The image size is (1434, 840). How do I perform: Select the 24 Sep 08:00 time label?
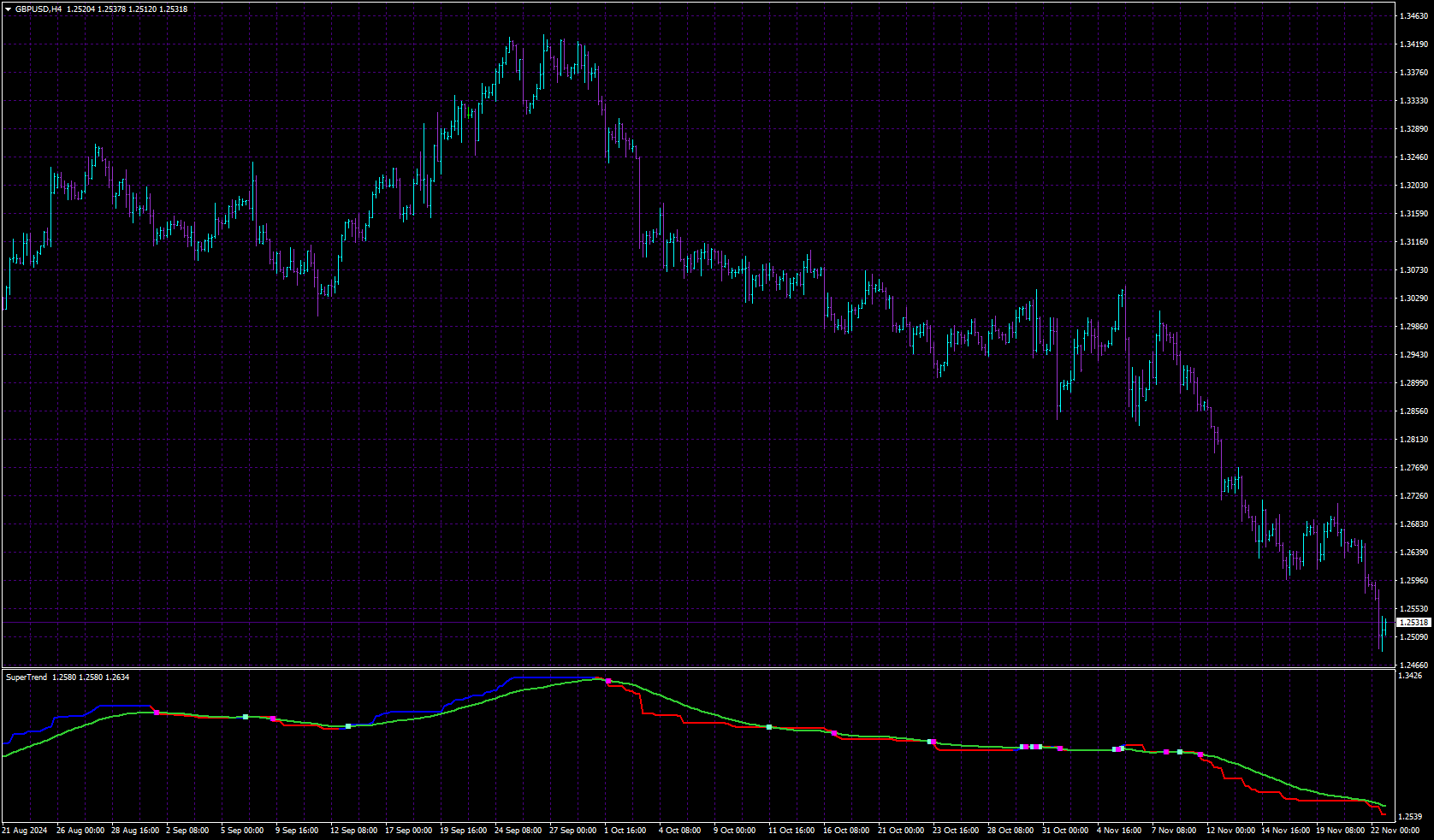pyautogui.click(x=518, y=831)
